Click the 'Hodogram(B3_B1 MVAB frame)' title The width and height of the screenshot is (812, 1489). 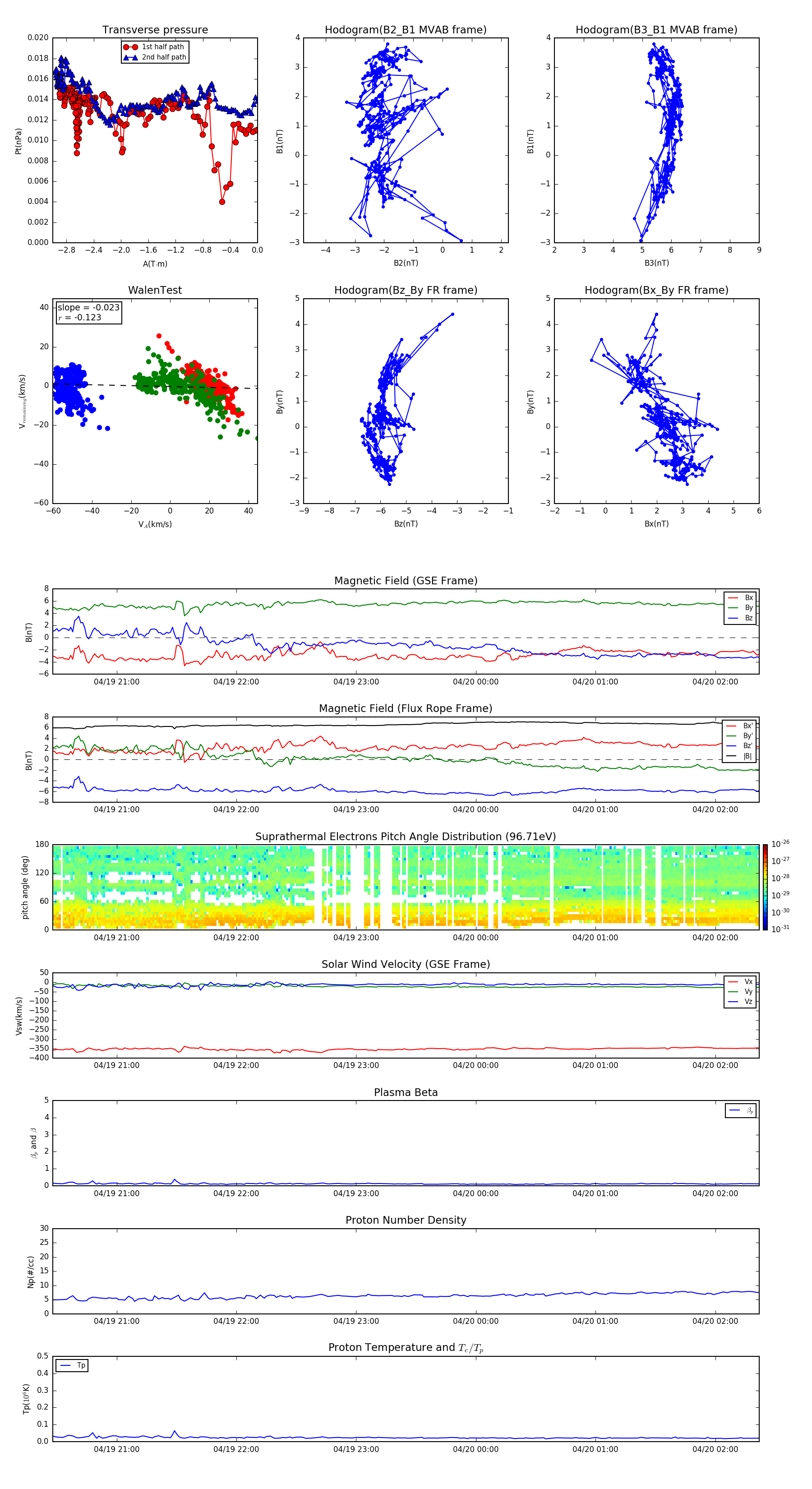tap(656, 30)
